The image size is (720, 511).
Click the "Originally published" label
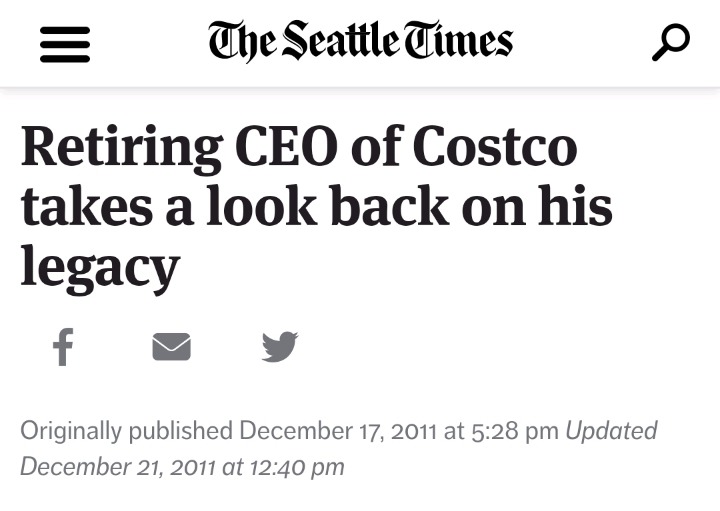126,431
